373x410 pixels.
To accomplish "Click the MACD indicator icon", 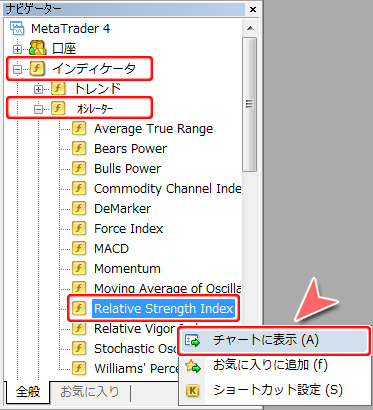I will [79, 248].
